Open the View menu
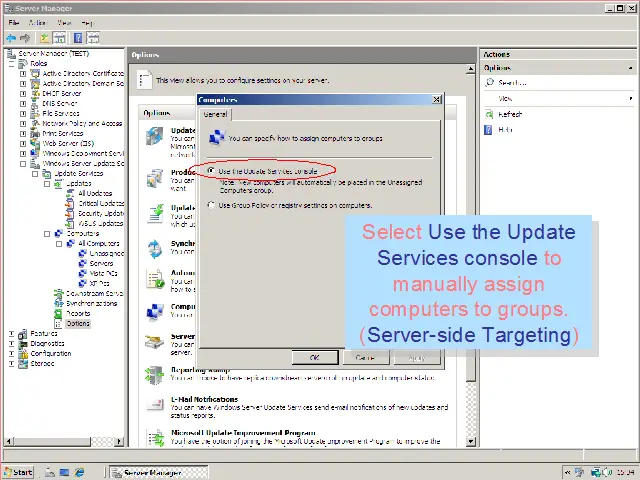The height and width of the screenshot is (480, 640). [x=64, y=23]
